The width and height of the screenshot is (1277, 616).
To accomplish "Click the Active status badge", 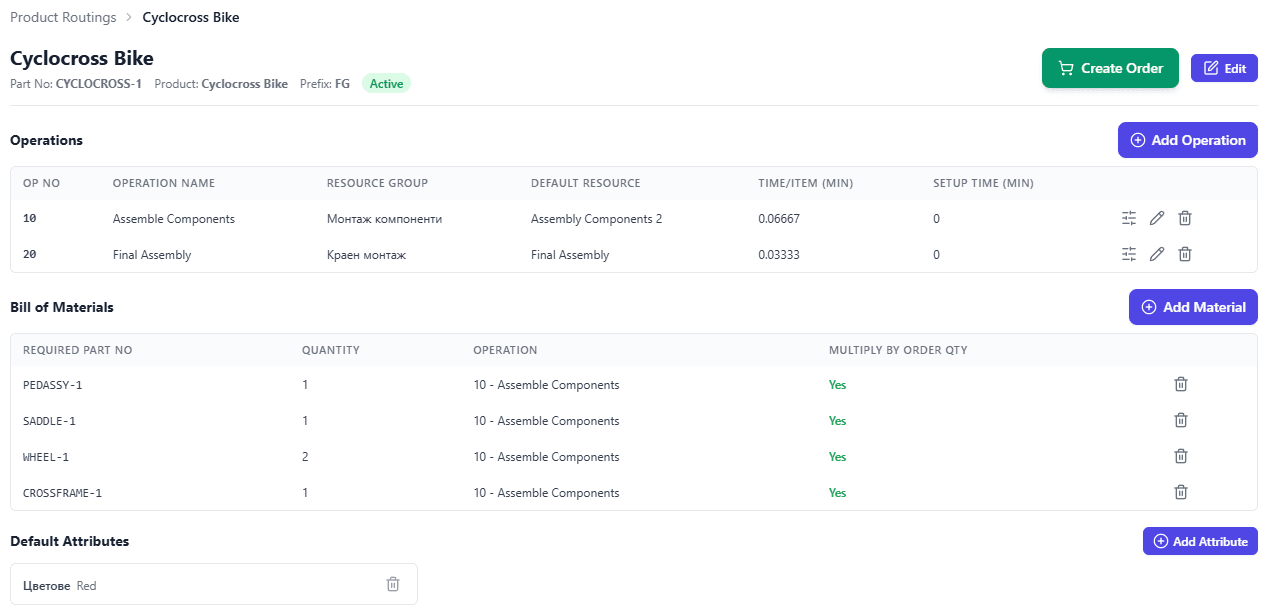I will 386,84.
